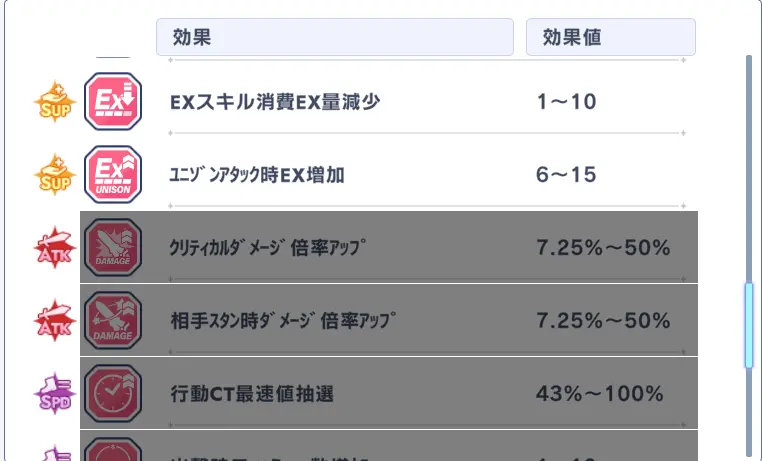Click the stun-time DAMAGE multiplier icon
762x461 pixels.
[113, 320]
